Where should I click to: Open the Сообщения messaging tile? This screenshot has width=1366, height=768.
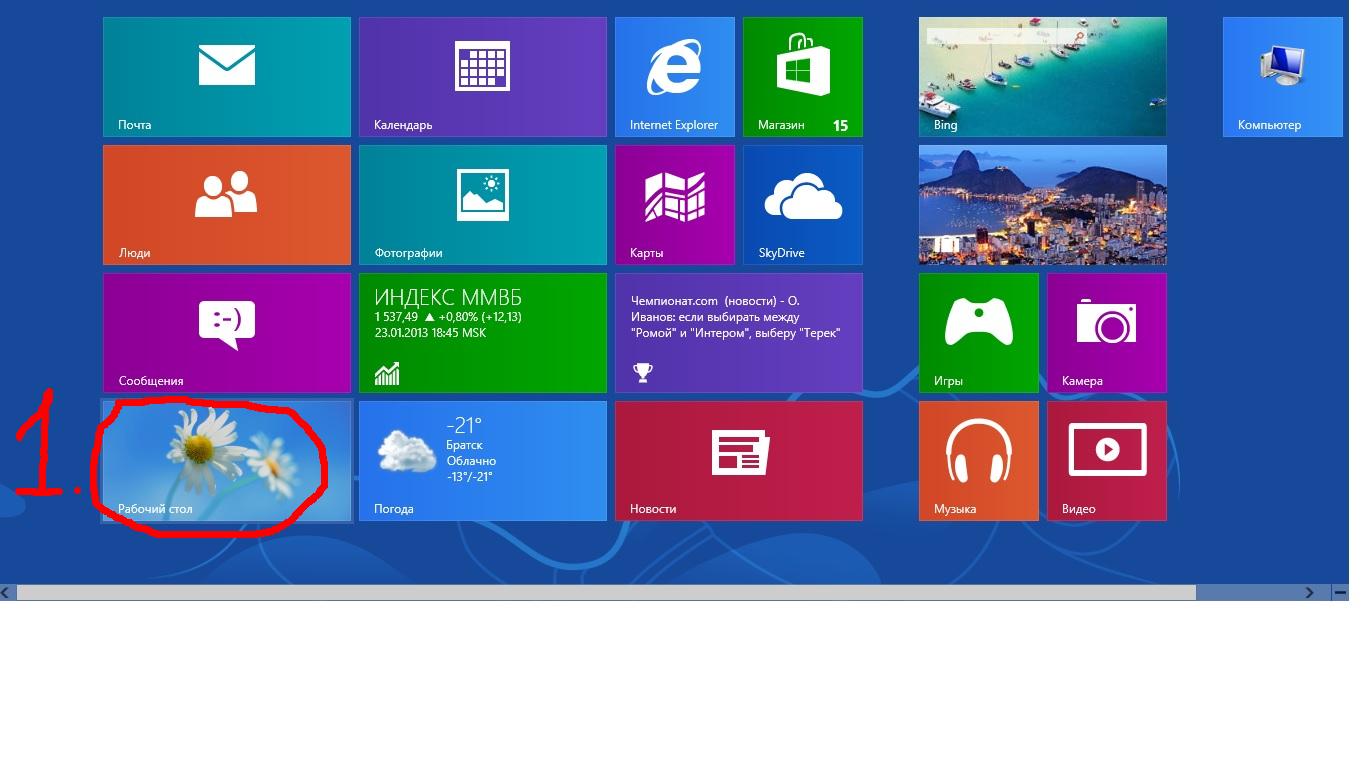(227, 333)
